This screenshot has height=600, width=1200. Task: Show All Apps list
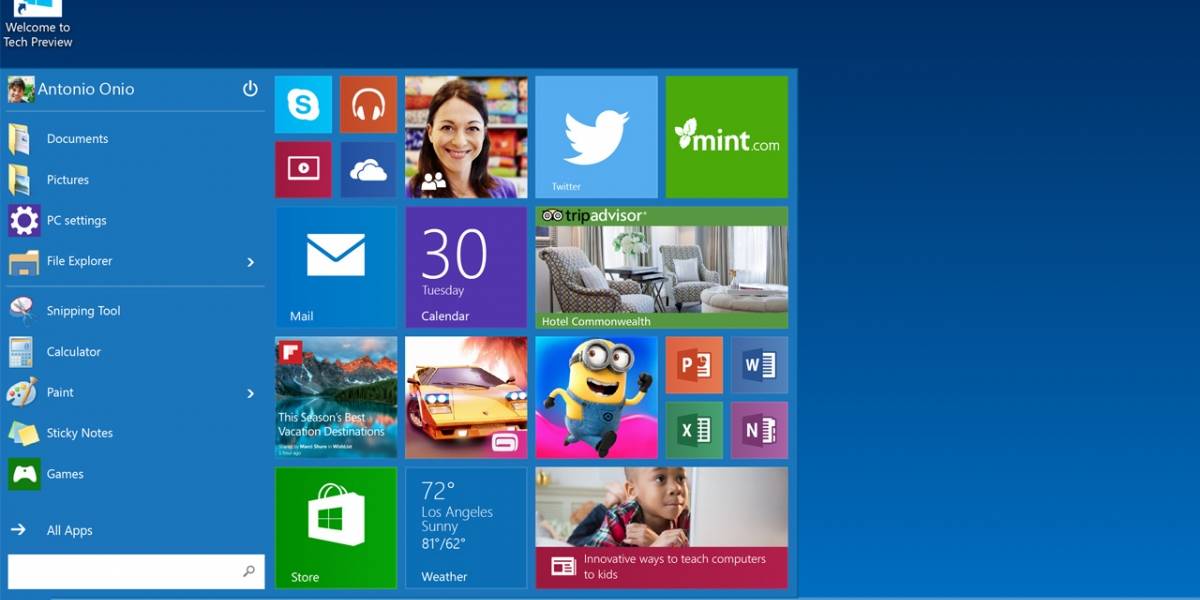tap(136, 530)
